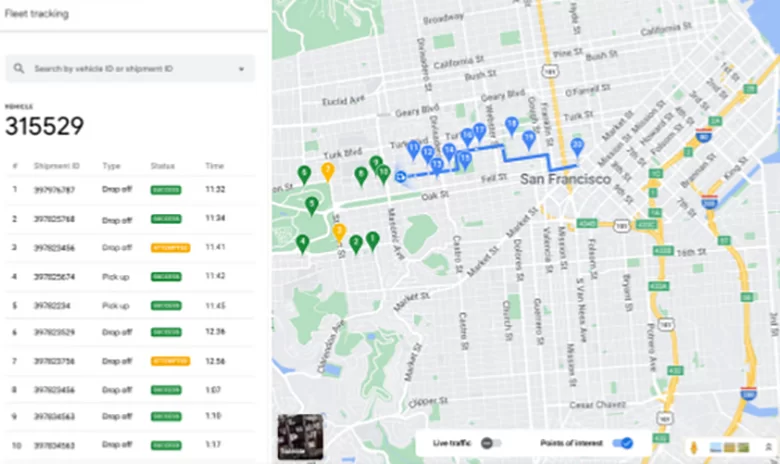
Task: Select the blue map pin numbered 18
Action: 511,126
